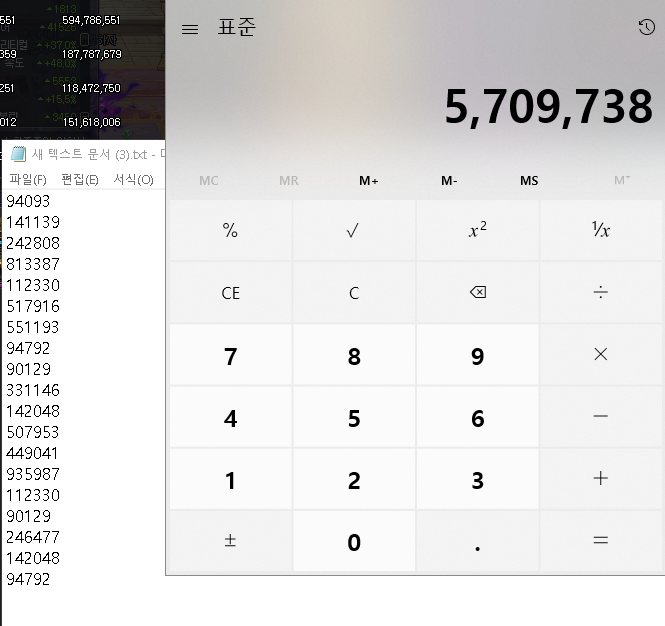Viewport: 665px width, 626px height.
Task: Open the calculator history panel
Action: coord(646,27)
